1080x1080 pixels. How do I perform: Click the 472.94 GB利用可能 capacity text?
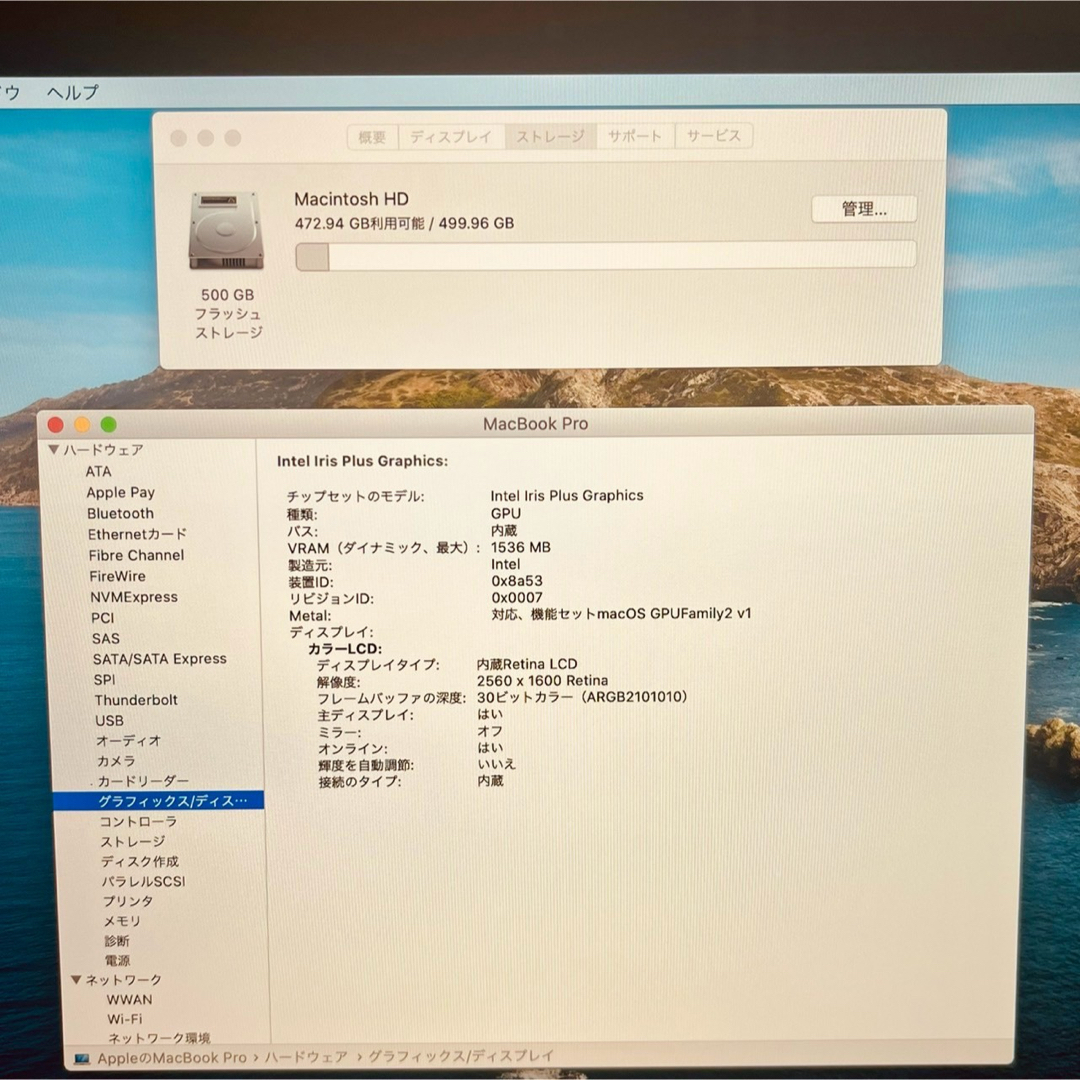pos(359,223)
